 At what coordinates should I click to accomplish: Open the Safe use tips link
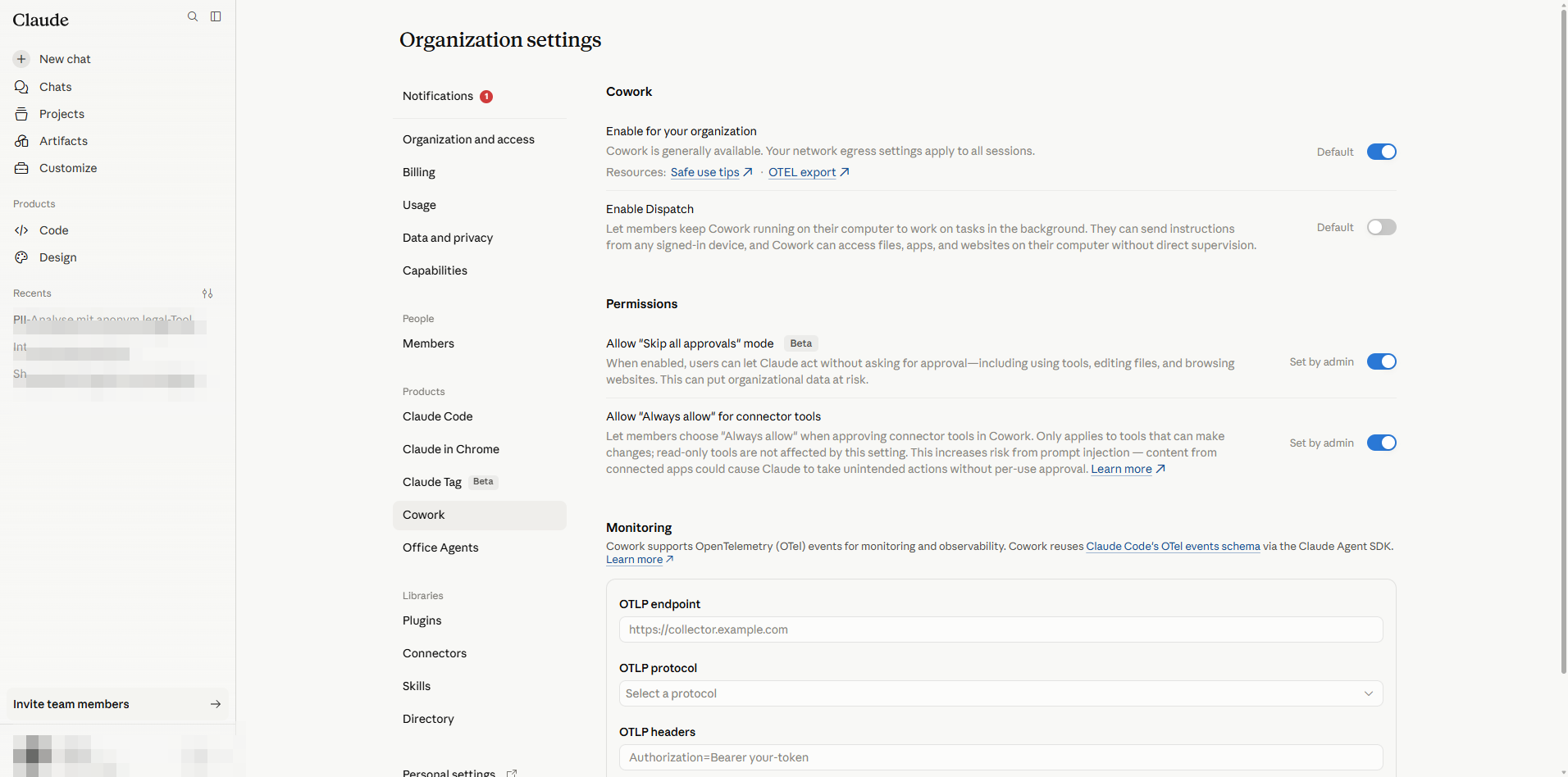tap(704, 172)
